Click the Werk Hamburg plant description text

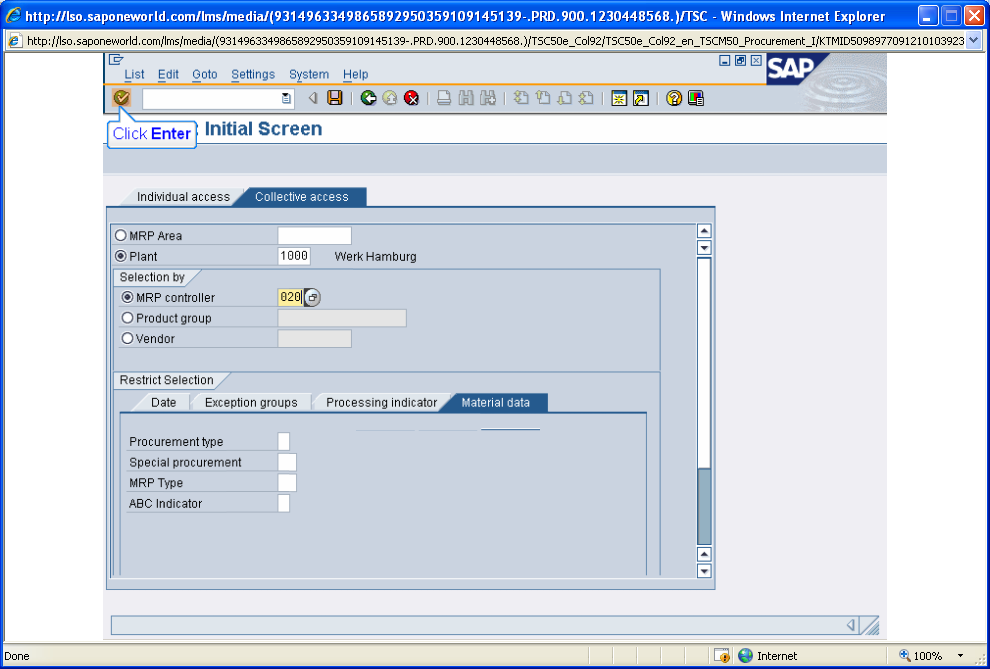[376, 257]
